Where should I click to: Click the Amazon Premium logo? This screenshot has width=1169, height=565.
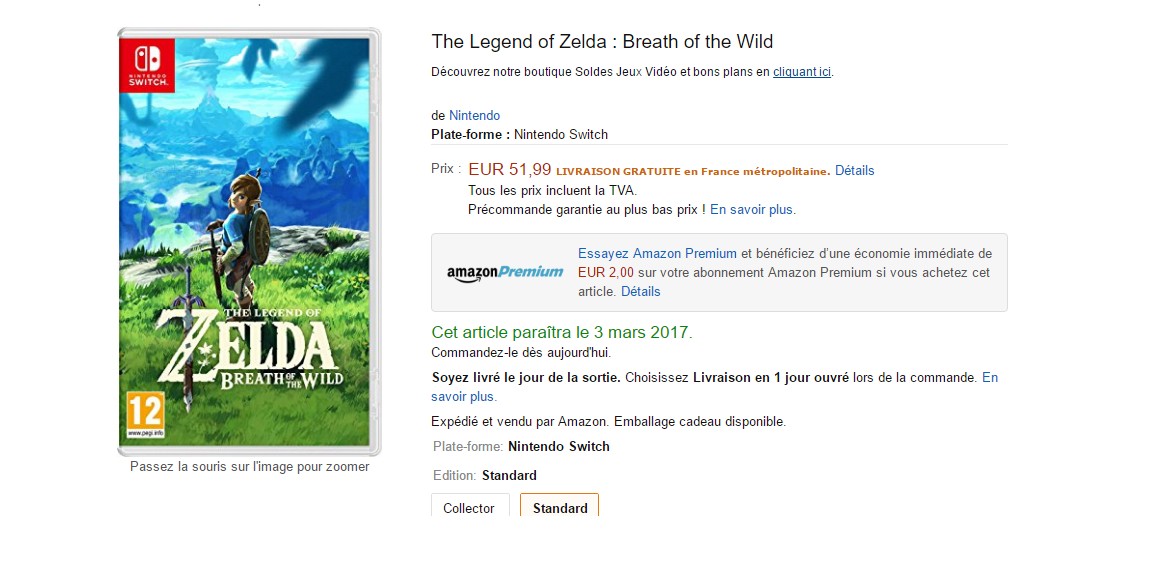(505, 272)
